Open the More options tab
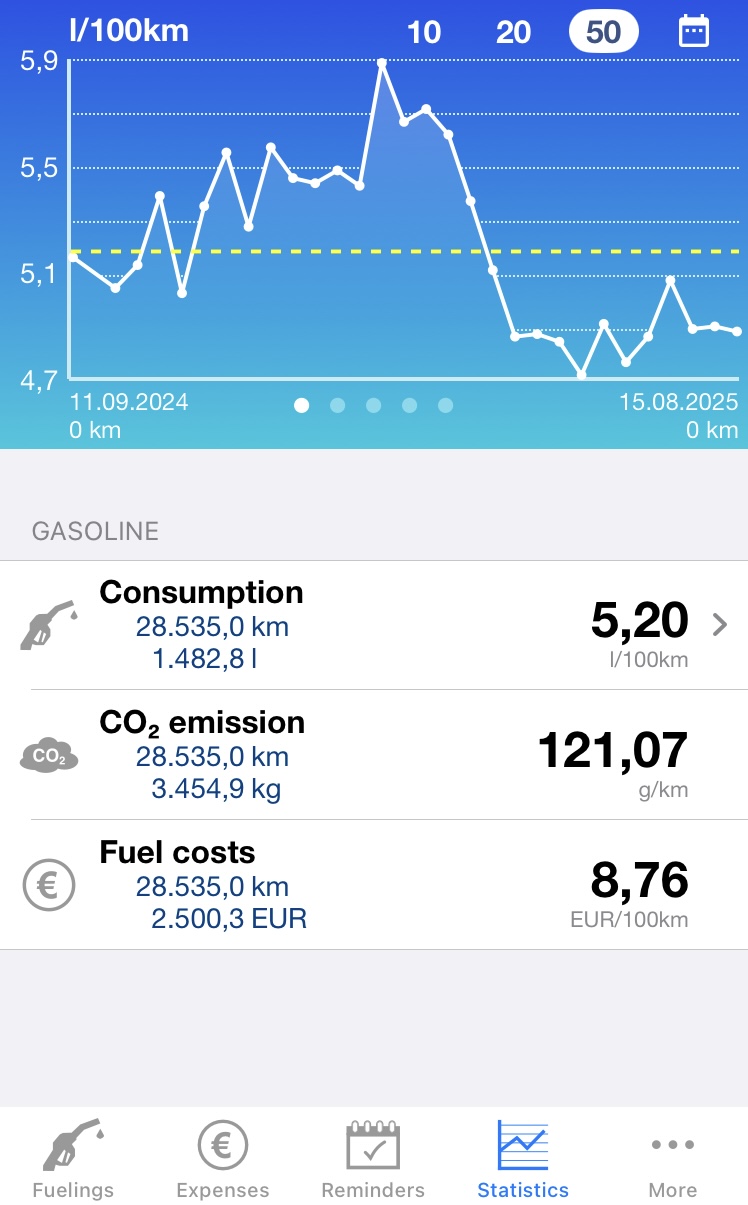This screenshot has height=1205, width=748. 672,1158
